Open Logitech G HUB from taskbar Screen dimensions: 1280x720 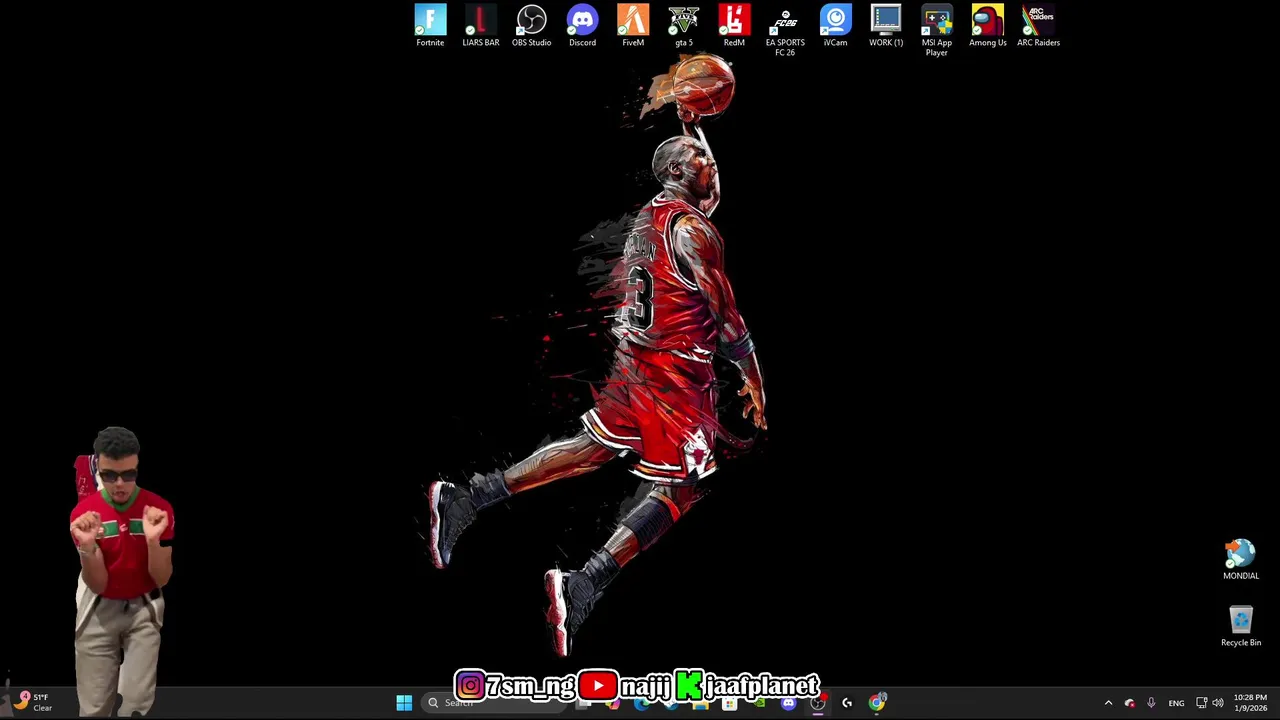tap(847, 703)
